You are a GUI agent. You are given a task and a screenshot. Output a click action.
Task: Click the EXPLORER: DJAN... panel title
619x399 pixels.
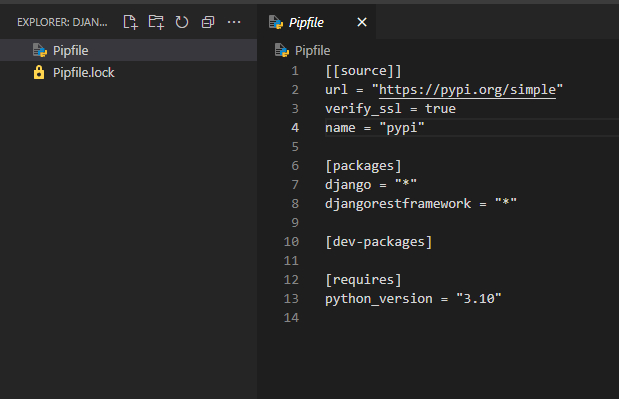pos(62,22)
